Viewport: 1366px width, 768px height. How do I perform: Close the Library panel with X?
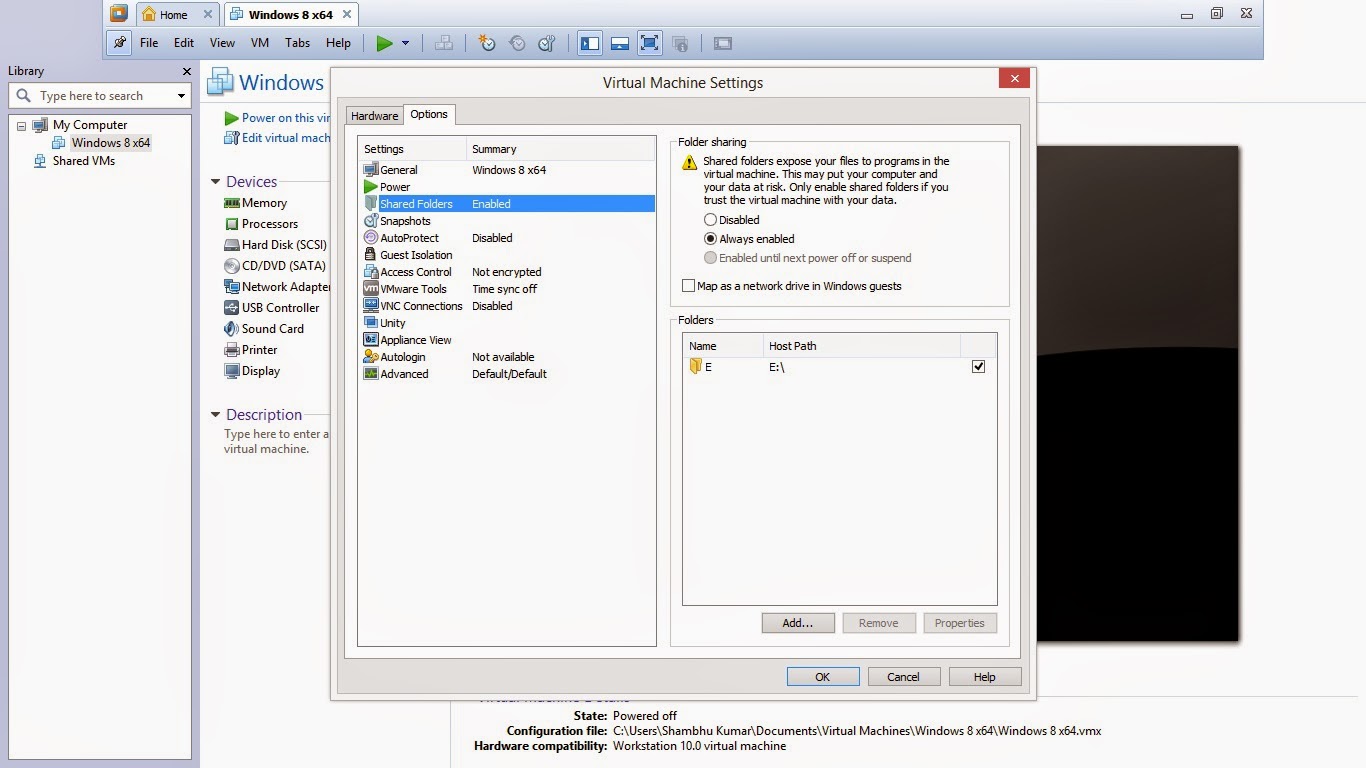(x=186, y=71)
